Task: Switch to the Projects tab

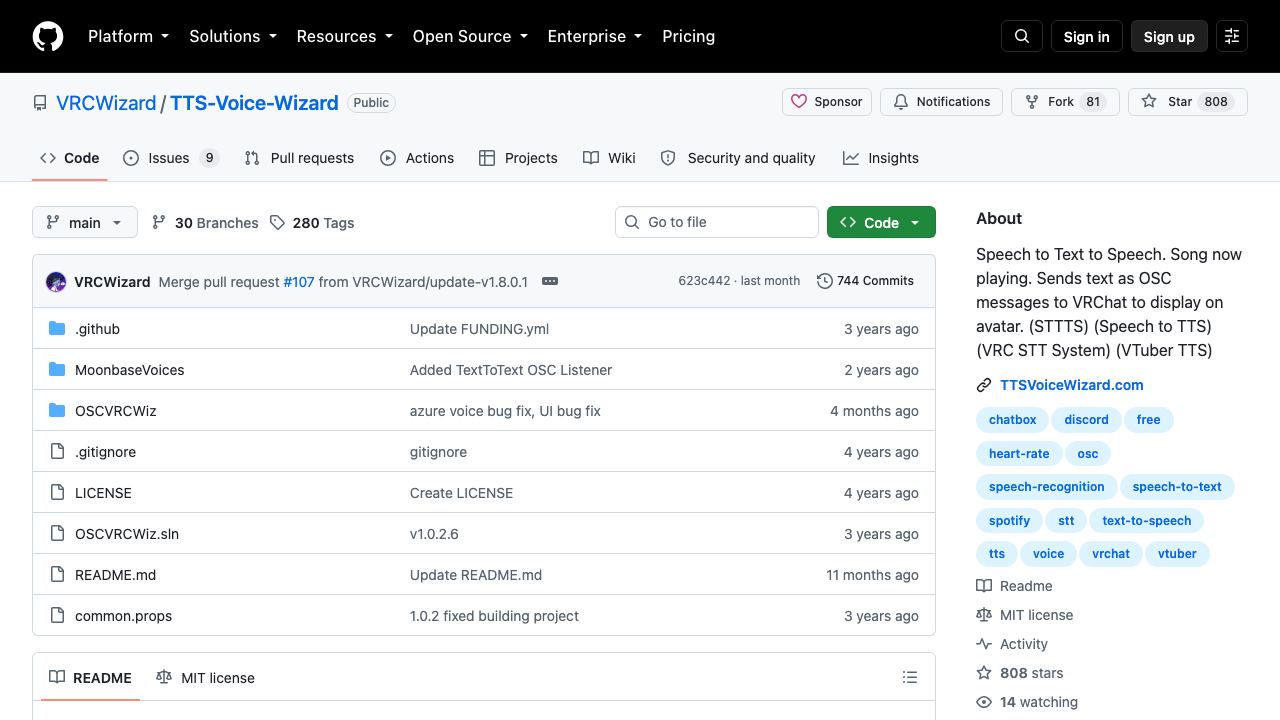Action: pyautogui.click(x=518, y=158)
